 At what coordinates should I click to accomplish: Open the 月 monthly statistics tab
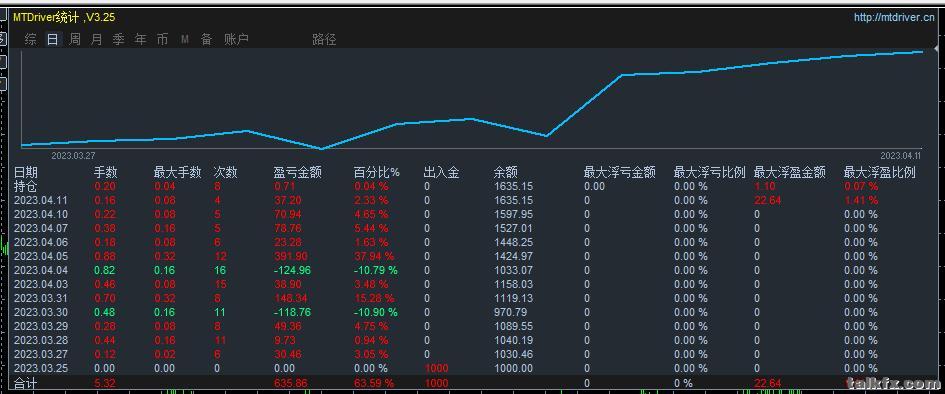pyautogui.click(x=96, y=40)
